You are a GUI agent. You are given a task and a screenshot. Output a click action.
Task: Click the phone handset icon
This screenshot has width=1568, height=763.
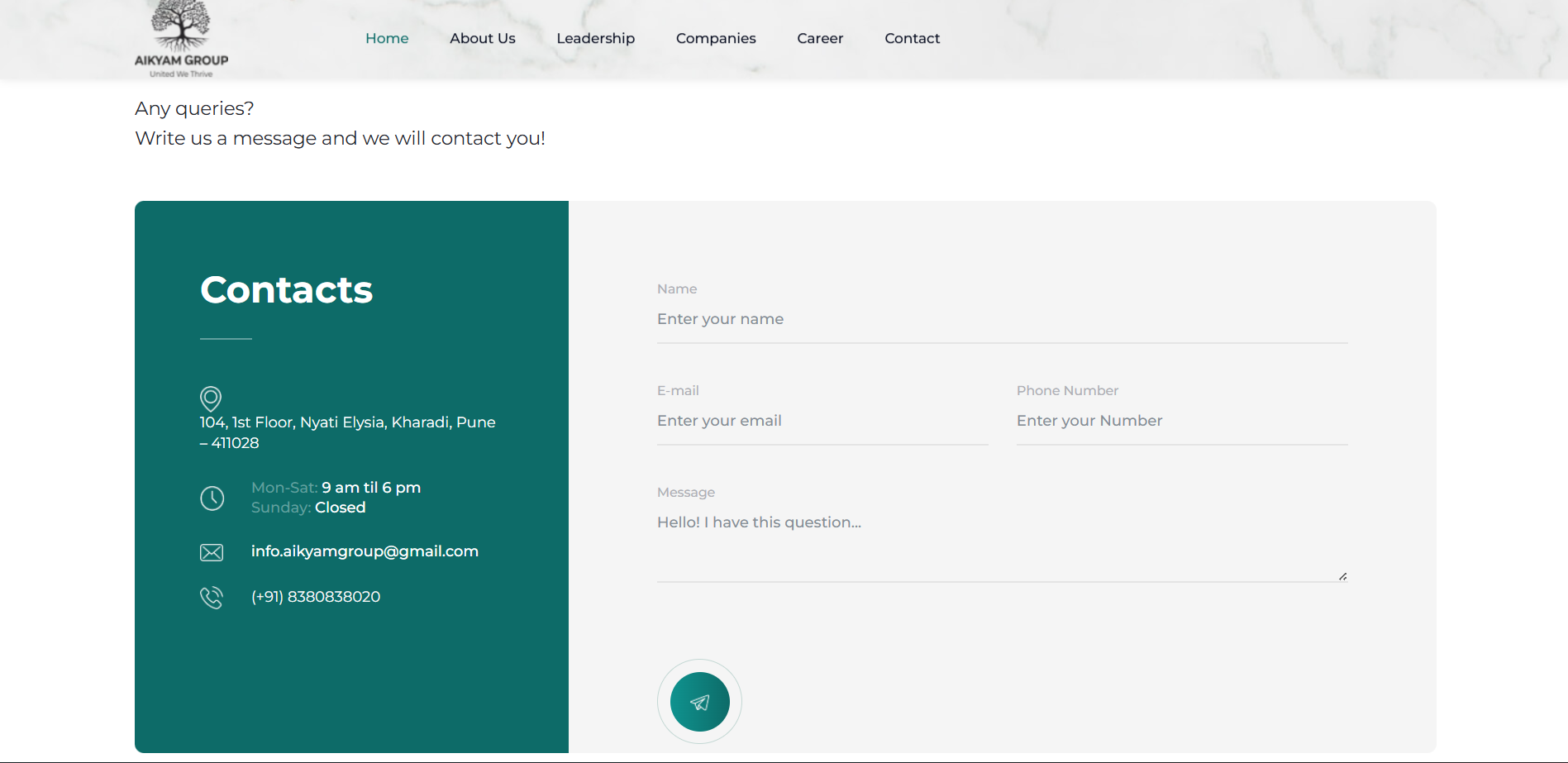pyautogui.click(x=212, y=597)
